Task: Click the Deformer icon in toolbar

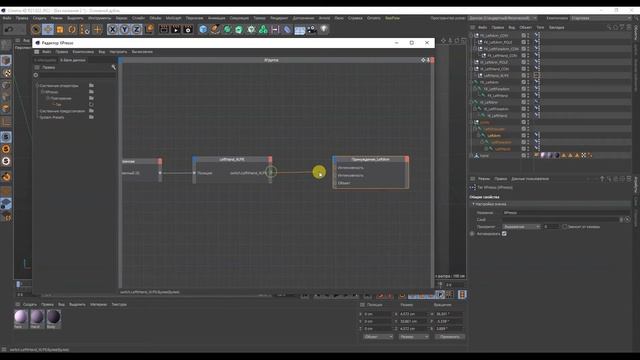Action: pyautogui.click(x=287, y=29)
